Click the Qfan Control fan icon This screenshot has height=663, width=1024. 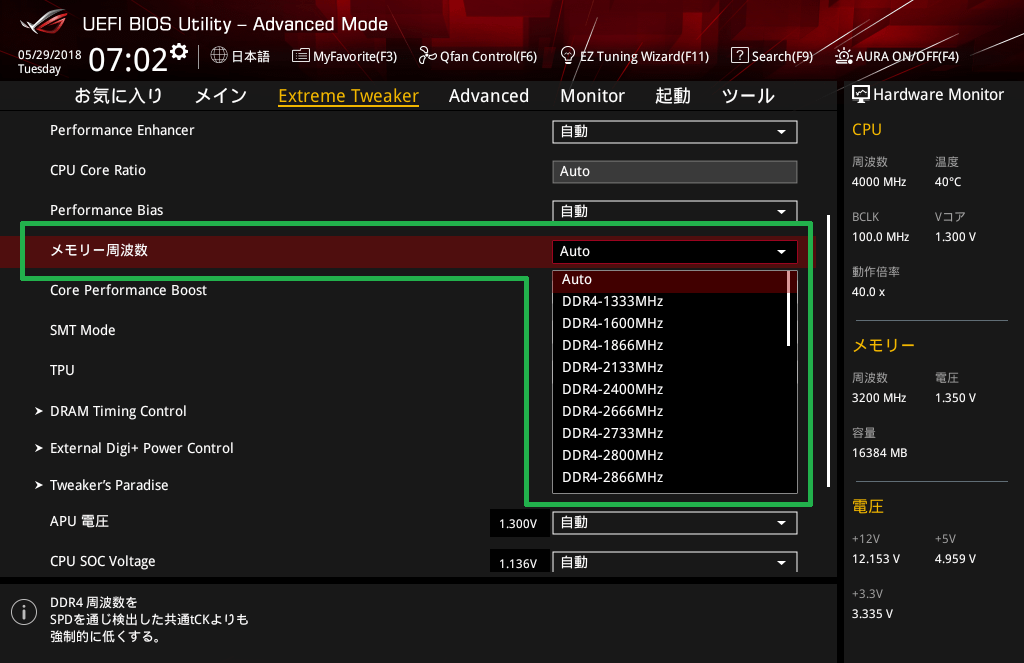pos(427,56)
